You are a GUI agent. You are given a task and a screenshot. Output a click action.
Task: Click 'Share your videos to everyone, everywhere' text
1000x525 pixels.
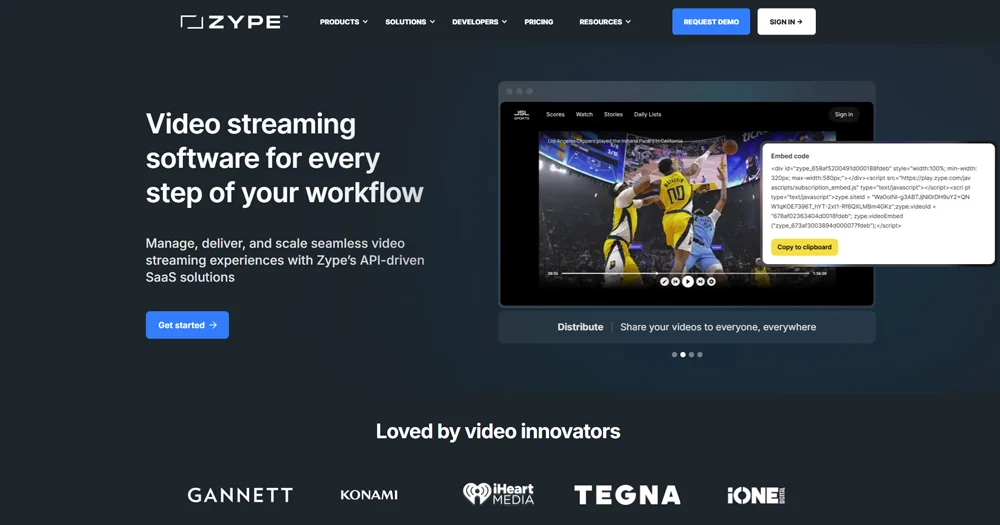pyautogui.click(x=718, y=327)
